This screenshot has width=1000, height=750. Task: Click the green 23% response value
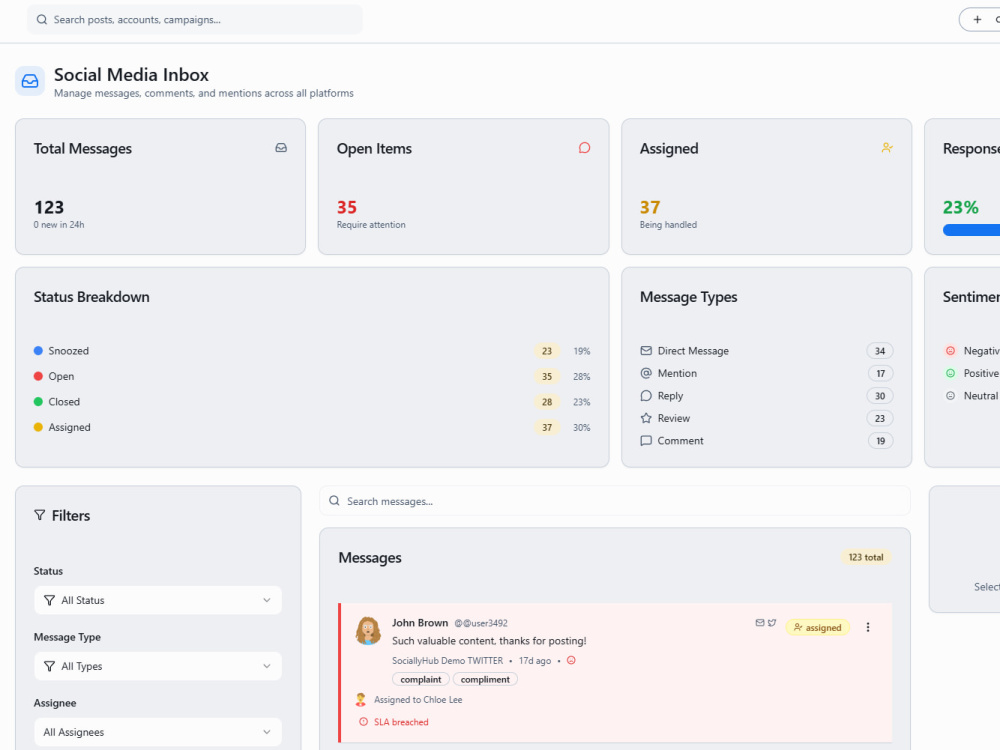[x=960, y=207]
